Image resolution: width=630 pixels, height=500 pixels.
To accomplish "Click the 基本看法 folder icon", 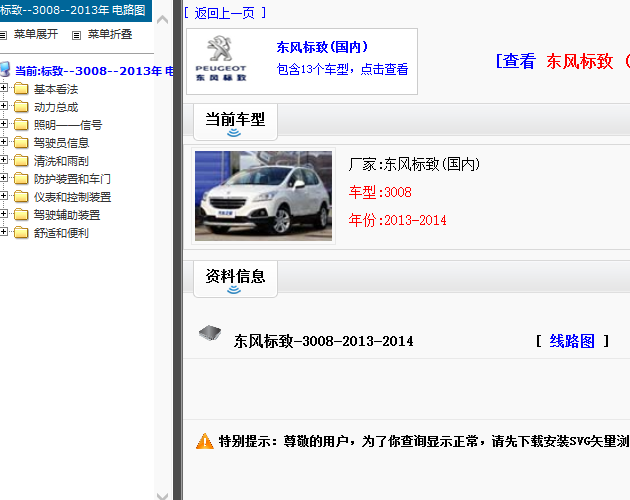I will point(21,88).
